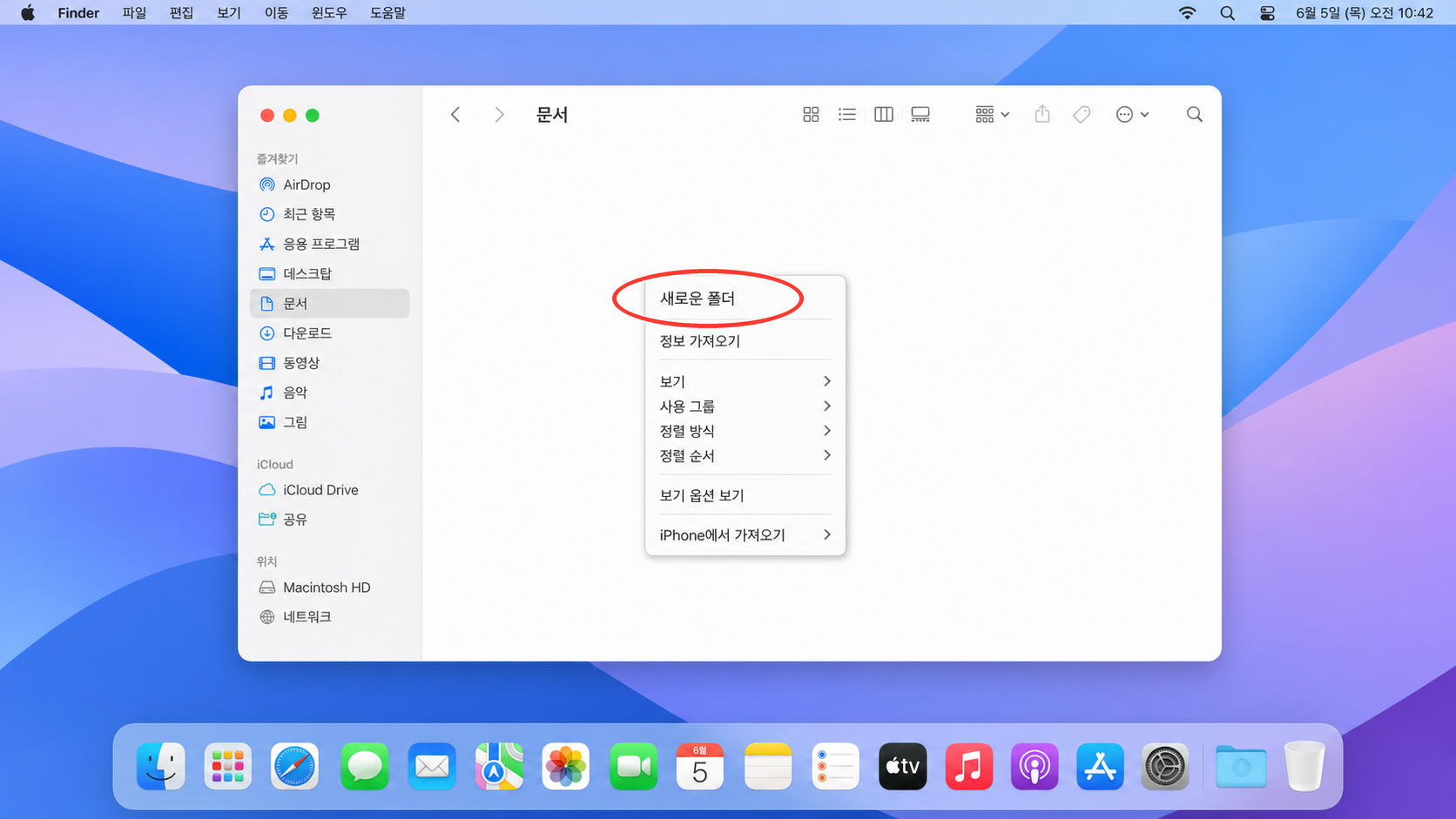Switch Finder to icon view
The height and width of the screenshot is (819, 1456).
tap(811, 115)
